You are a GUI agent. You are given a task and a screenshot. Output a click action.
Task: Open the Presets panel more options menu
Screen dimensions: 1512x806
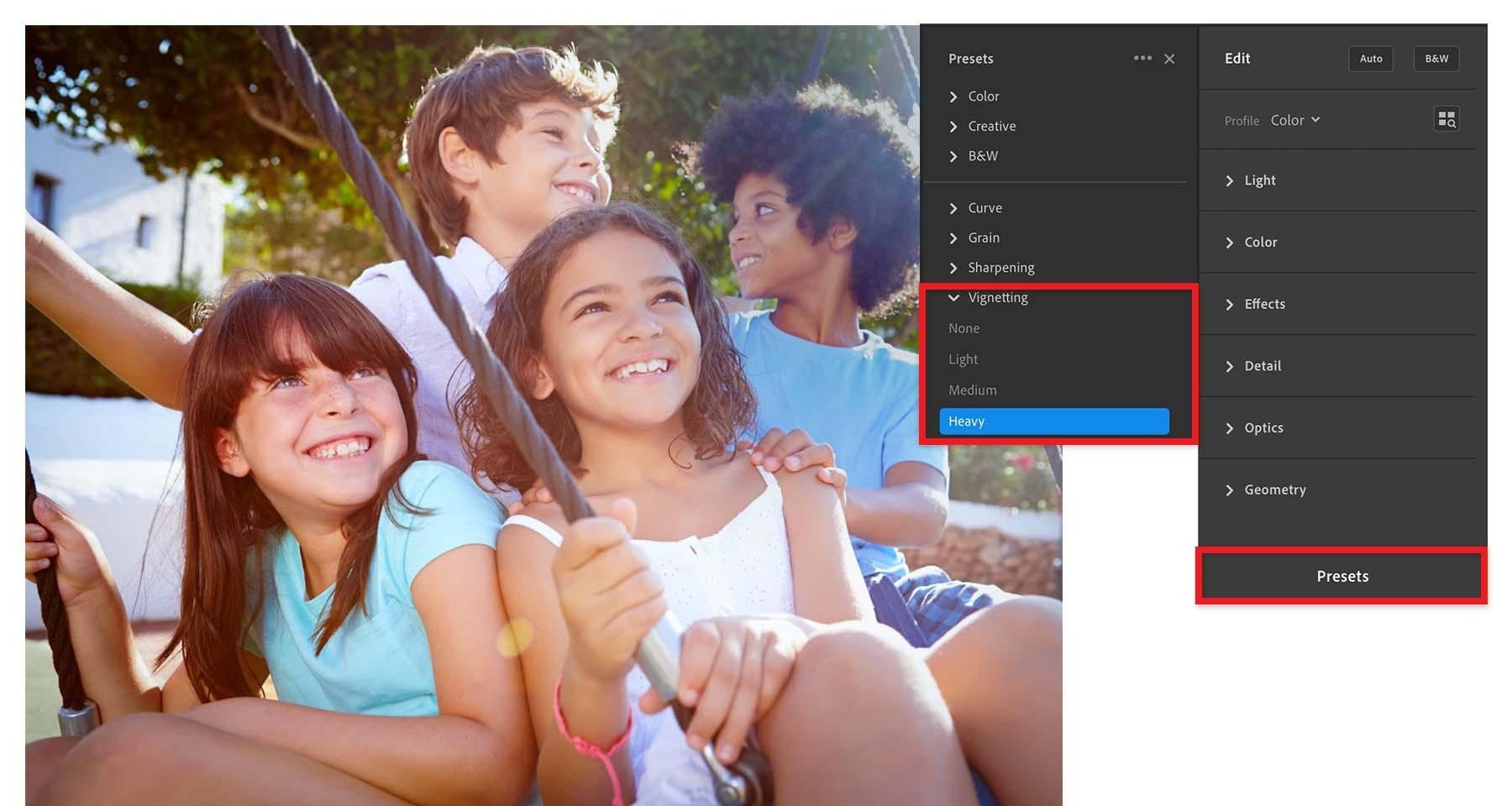click(1142, 58)
